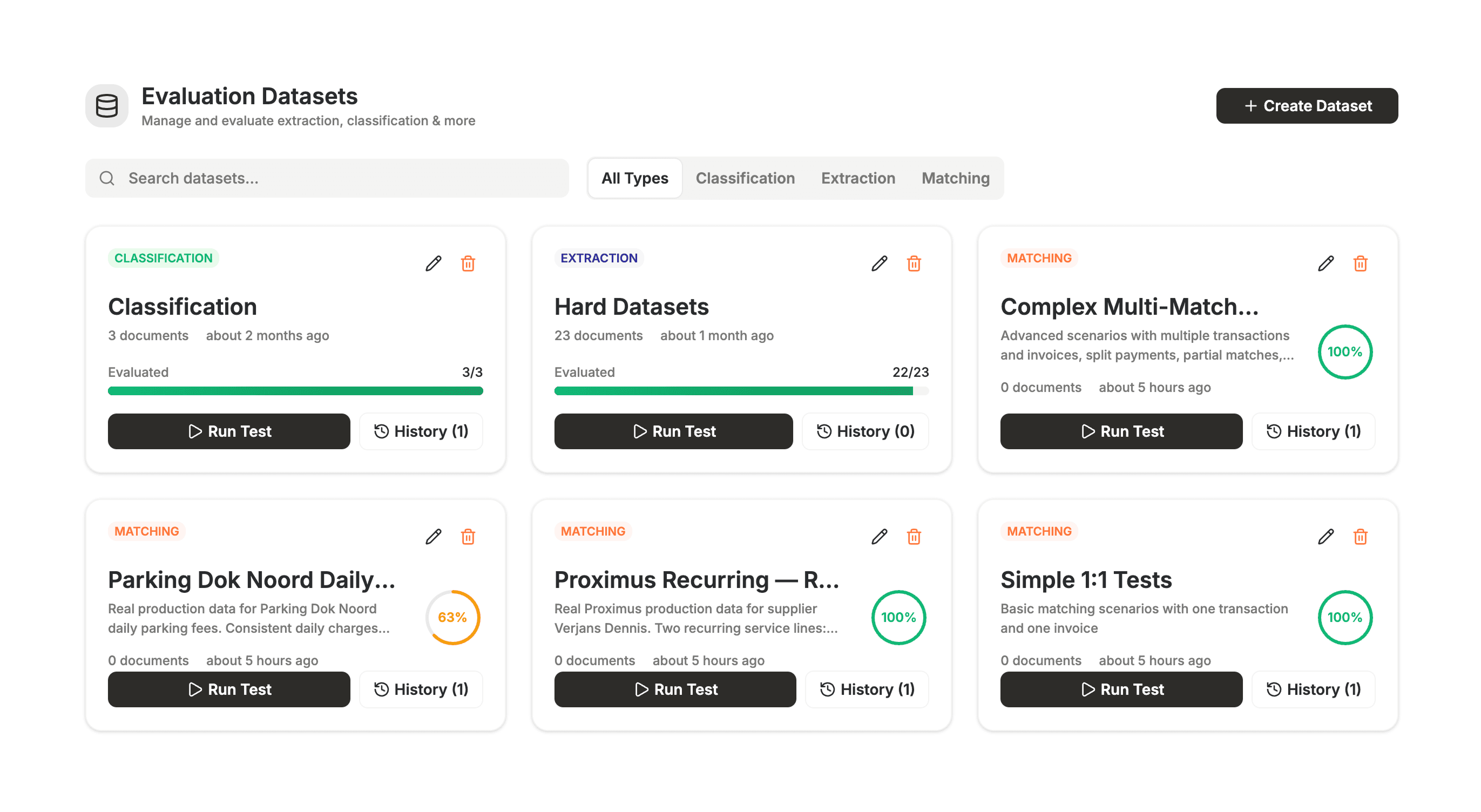Viewport: 1481px width, 812px height.
Task: Delete the Simple 1:1 Tests dataset
Action: [x=1360, y=537]
